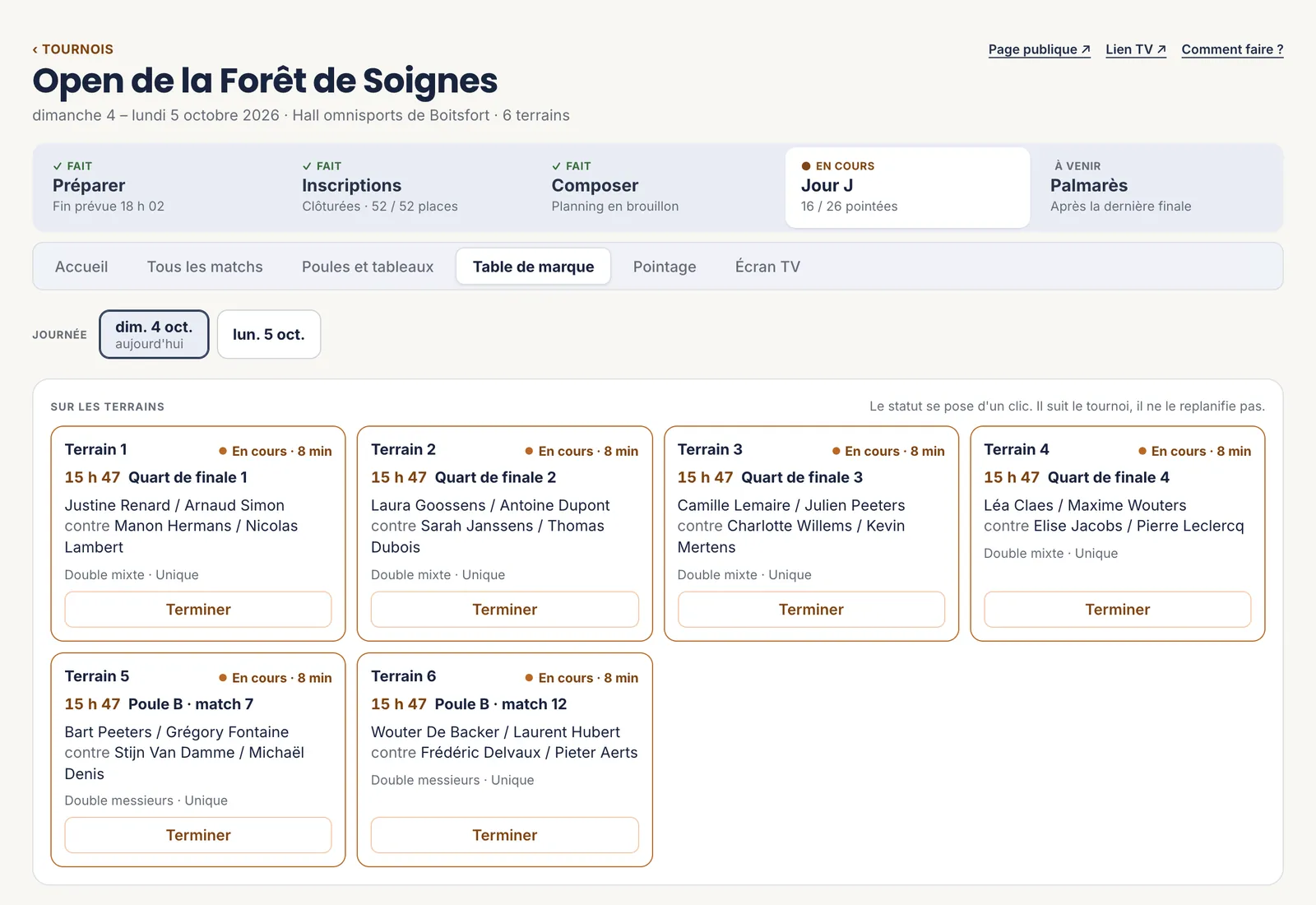Image resolution: width=1316 pixels, height=905 pixels.
Task: Open the Pointage tab
Action: point(665,267)
